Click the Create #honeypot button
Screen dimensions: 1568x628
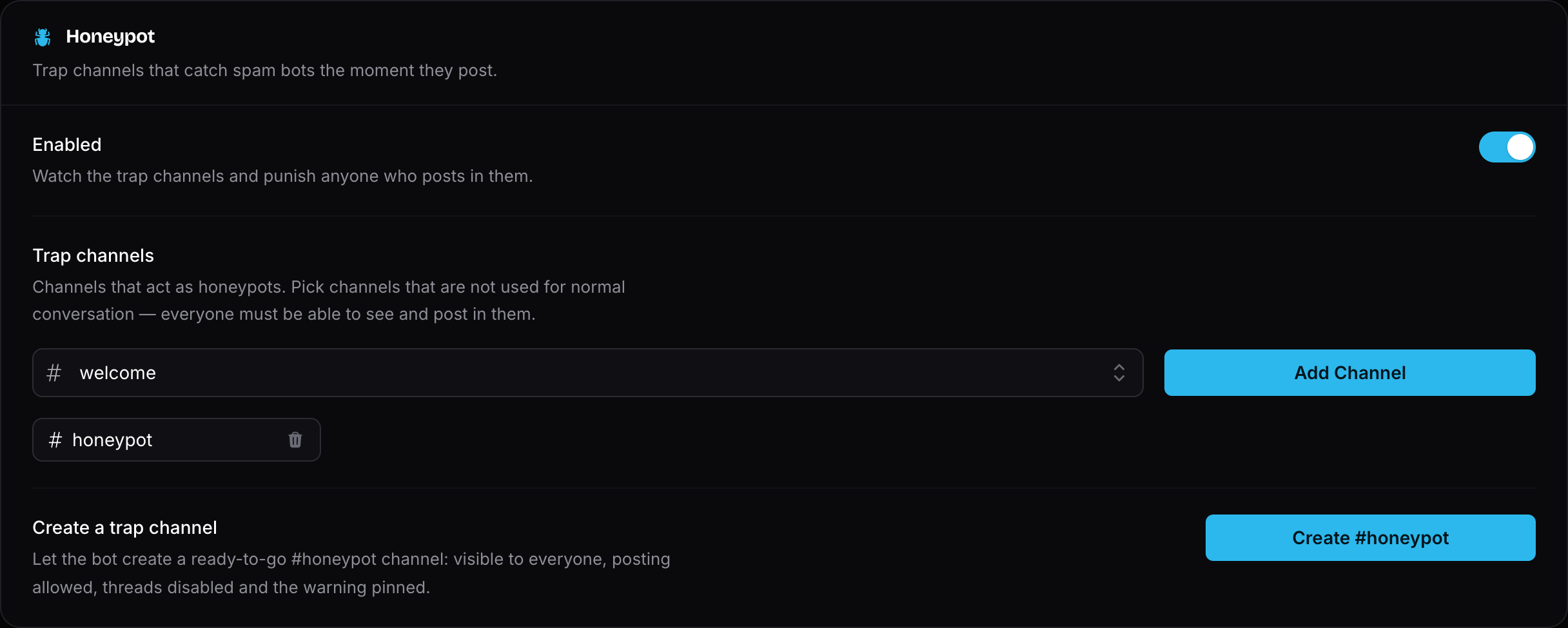click(x=1370, y=538)
